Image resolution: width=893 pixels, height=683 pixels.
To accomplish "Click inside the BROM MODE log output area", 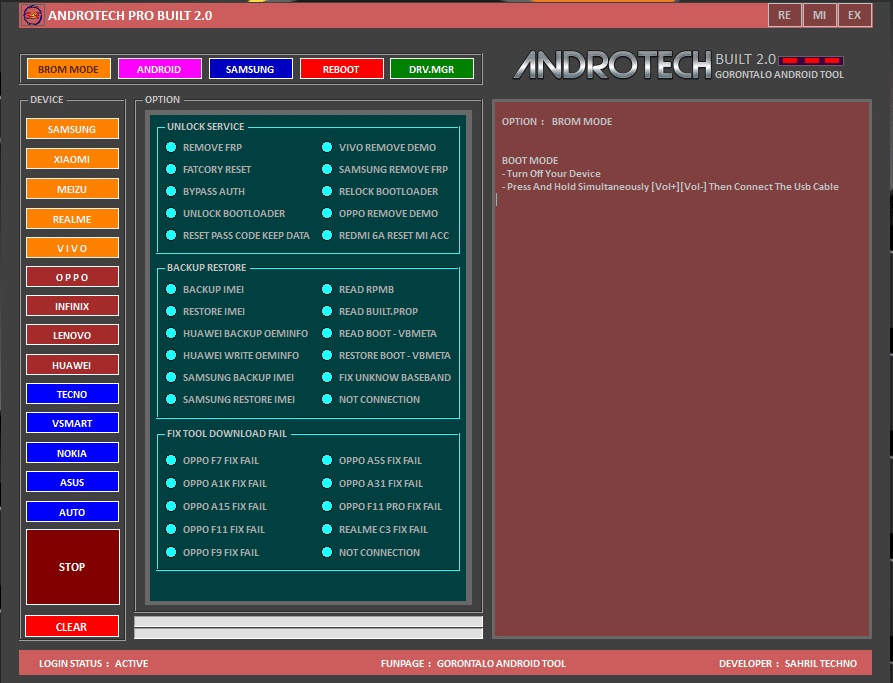I will click(682, 369).
